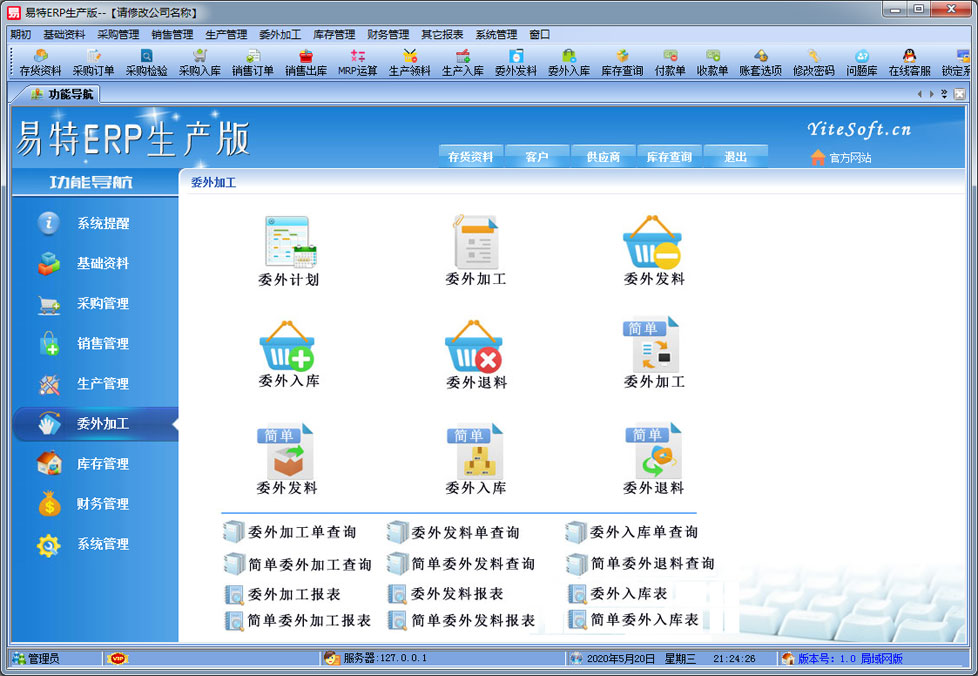Open the 委外加工单查询 query link
The height and width of the screenshot is (676, 978).
(301, 532)
